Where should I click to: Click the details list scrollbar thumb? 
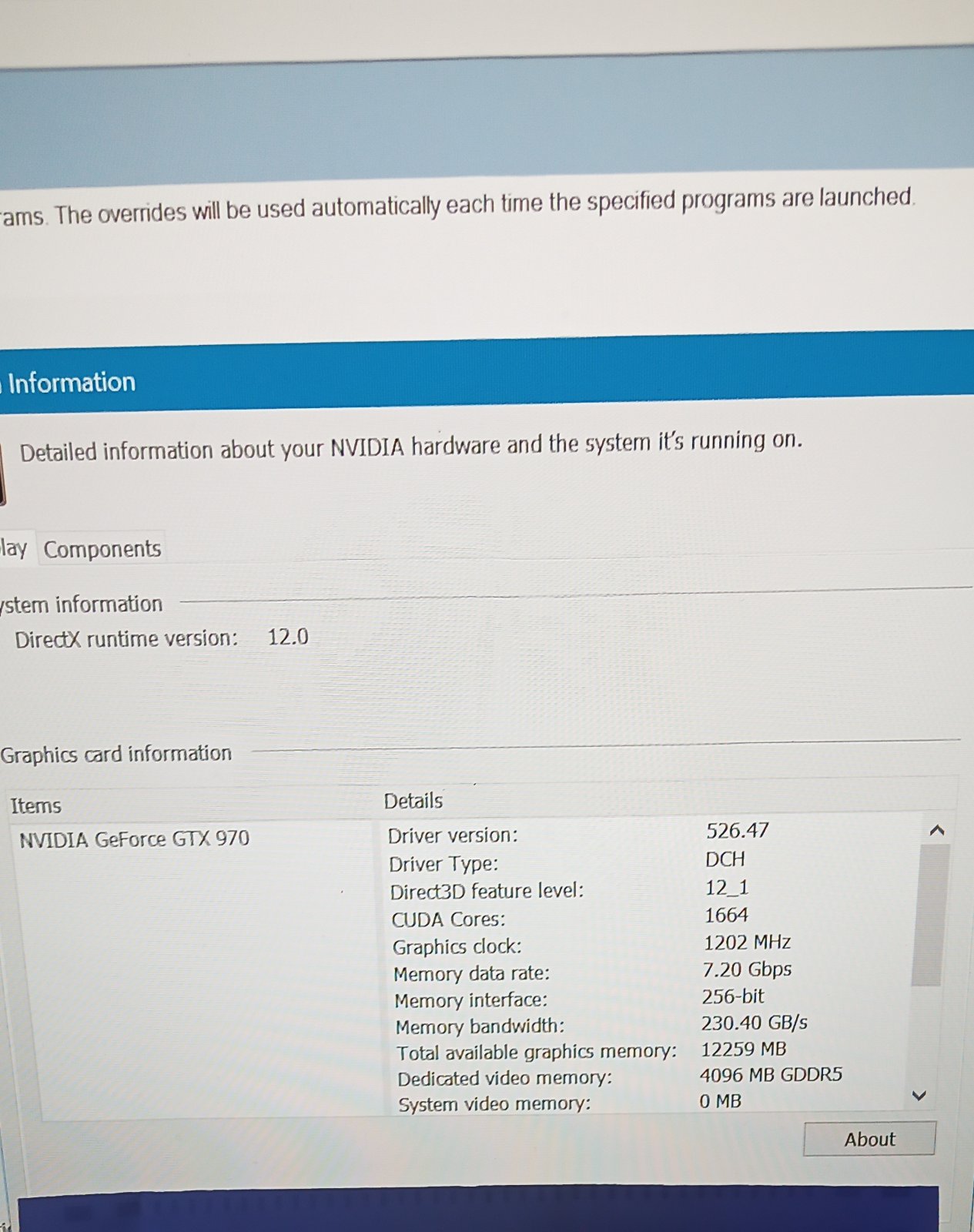[x=926, y=915]
